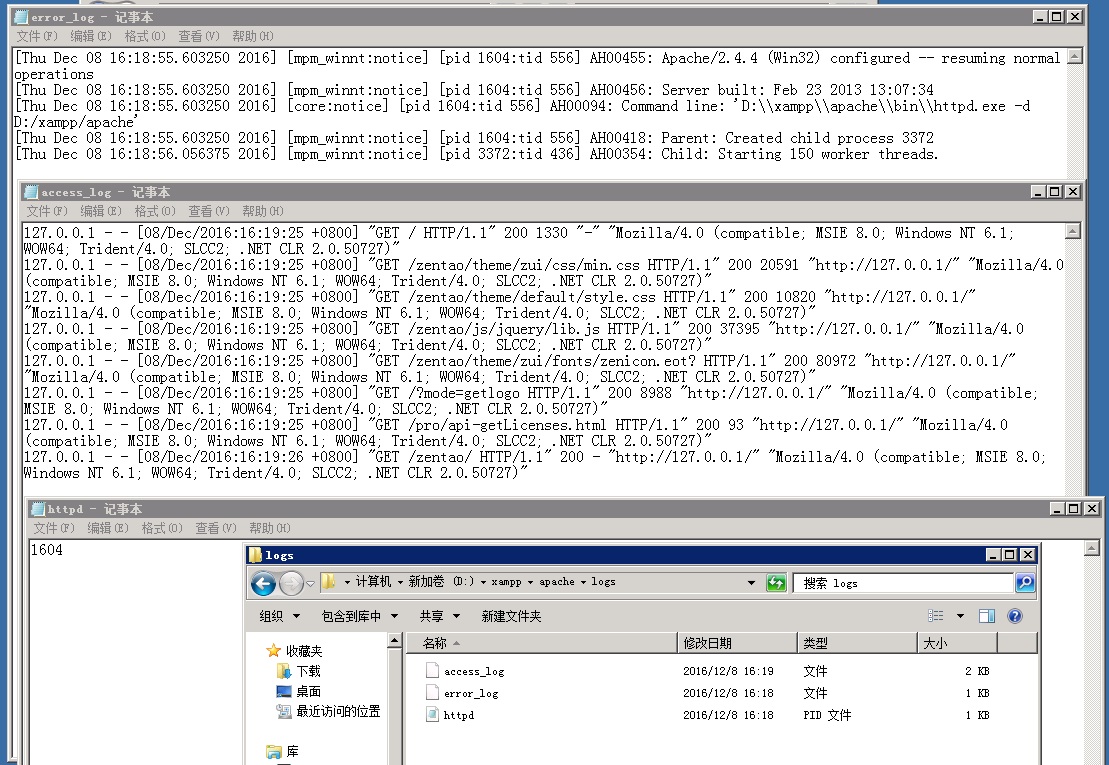This screenshot has width=1109, height=765.
Task: Click 计算机 in the address breadcrumb
Action: (373, 582)
